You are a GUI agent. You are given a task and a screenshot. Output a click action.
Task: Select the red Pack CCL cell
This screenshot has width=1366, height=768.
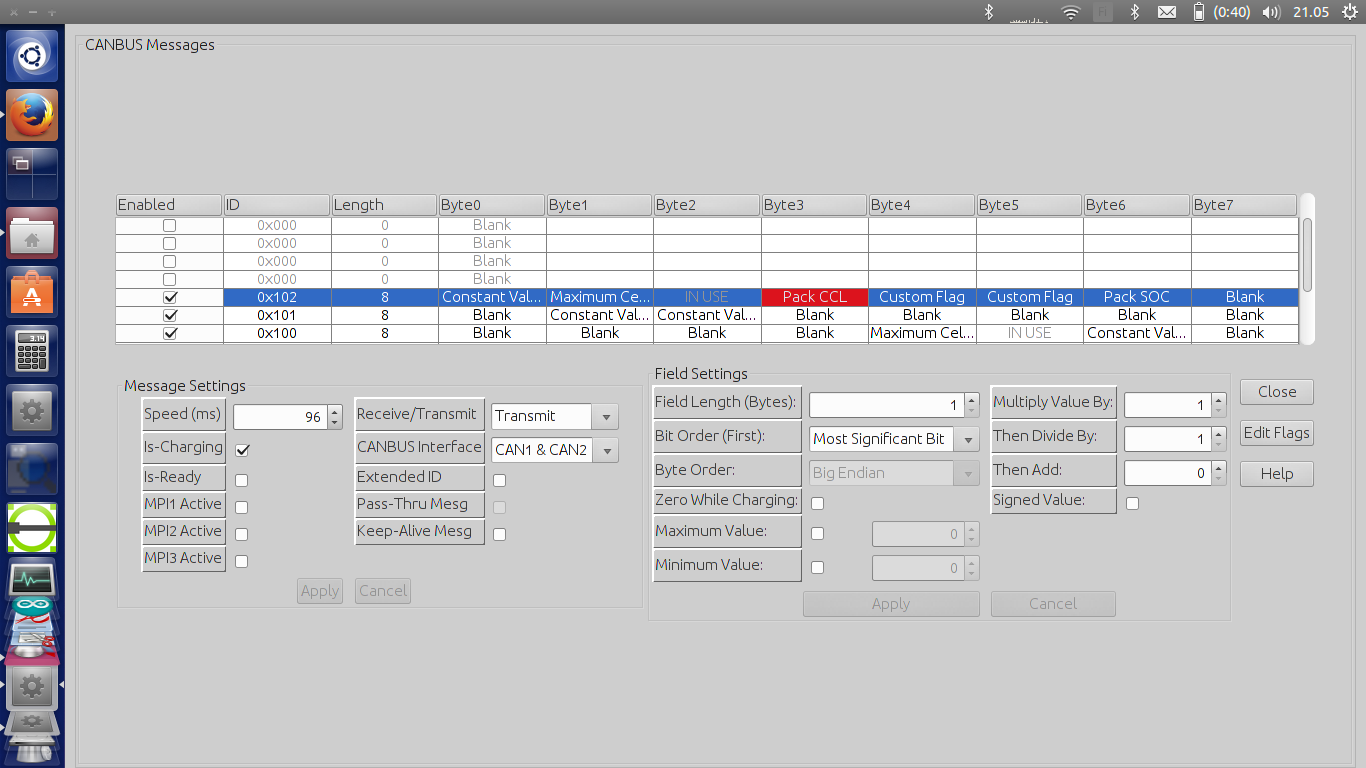(814, 297)
